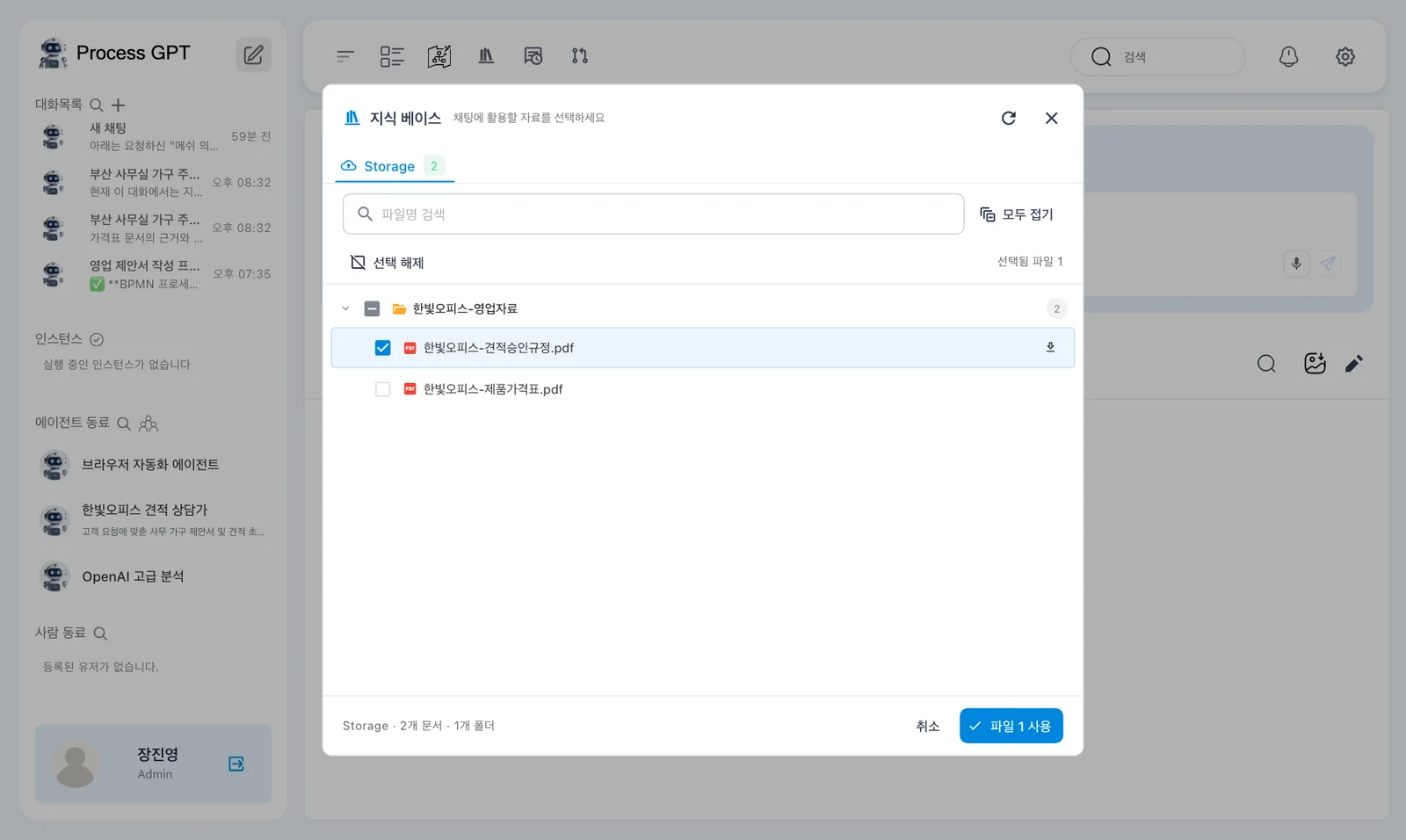Click the top 검색 search box
The width and height of the screenshot is (1406, 840).
pyautogui.click(x=1157, y=56)
